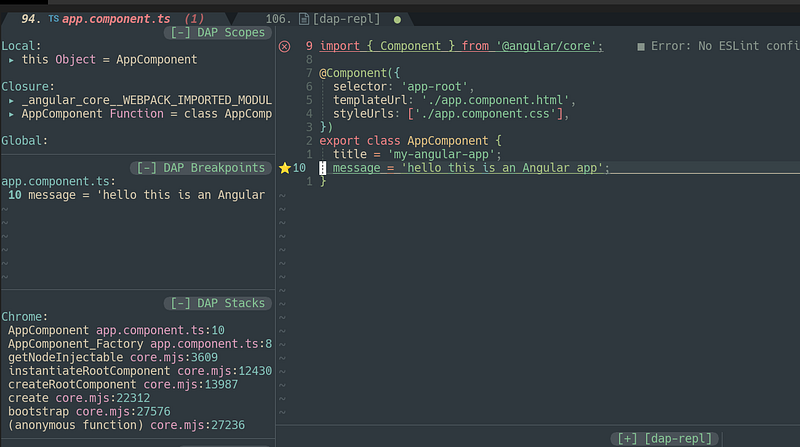Image resolution: width=800 pixels, height=447 pixels.
Task: Open stack frame getNodeInjectable core.mjs:3609
Action: pos(112,357)
